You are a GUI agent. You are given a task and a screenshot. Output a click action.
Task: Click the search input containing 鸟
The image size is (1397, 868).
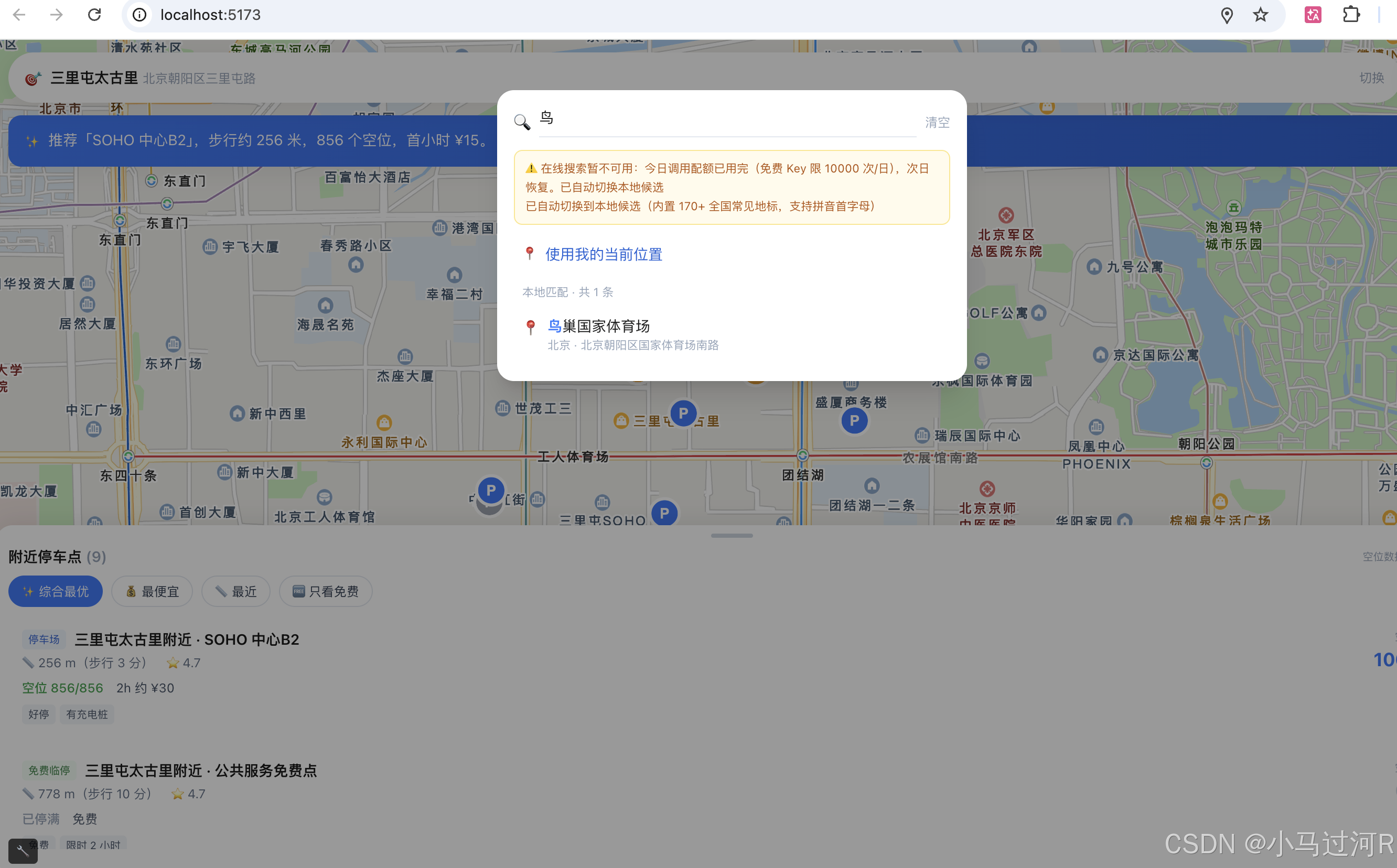click(726, 119)
